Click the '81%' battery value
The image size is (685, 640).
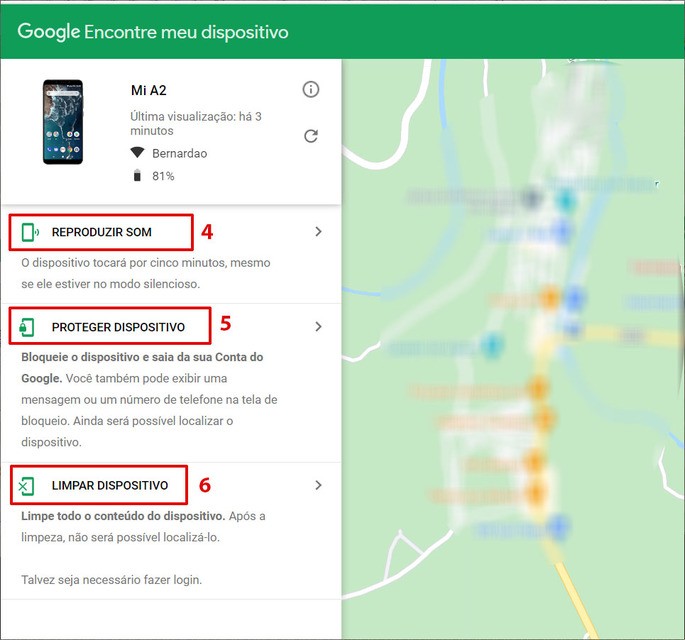[163, 176]
